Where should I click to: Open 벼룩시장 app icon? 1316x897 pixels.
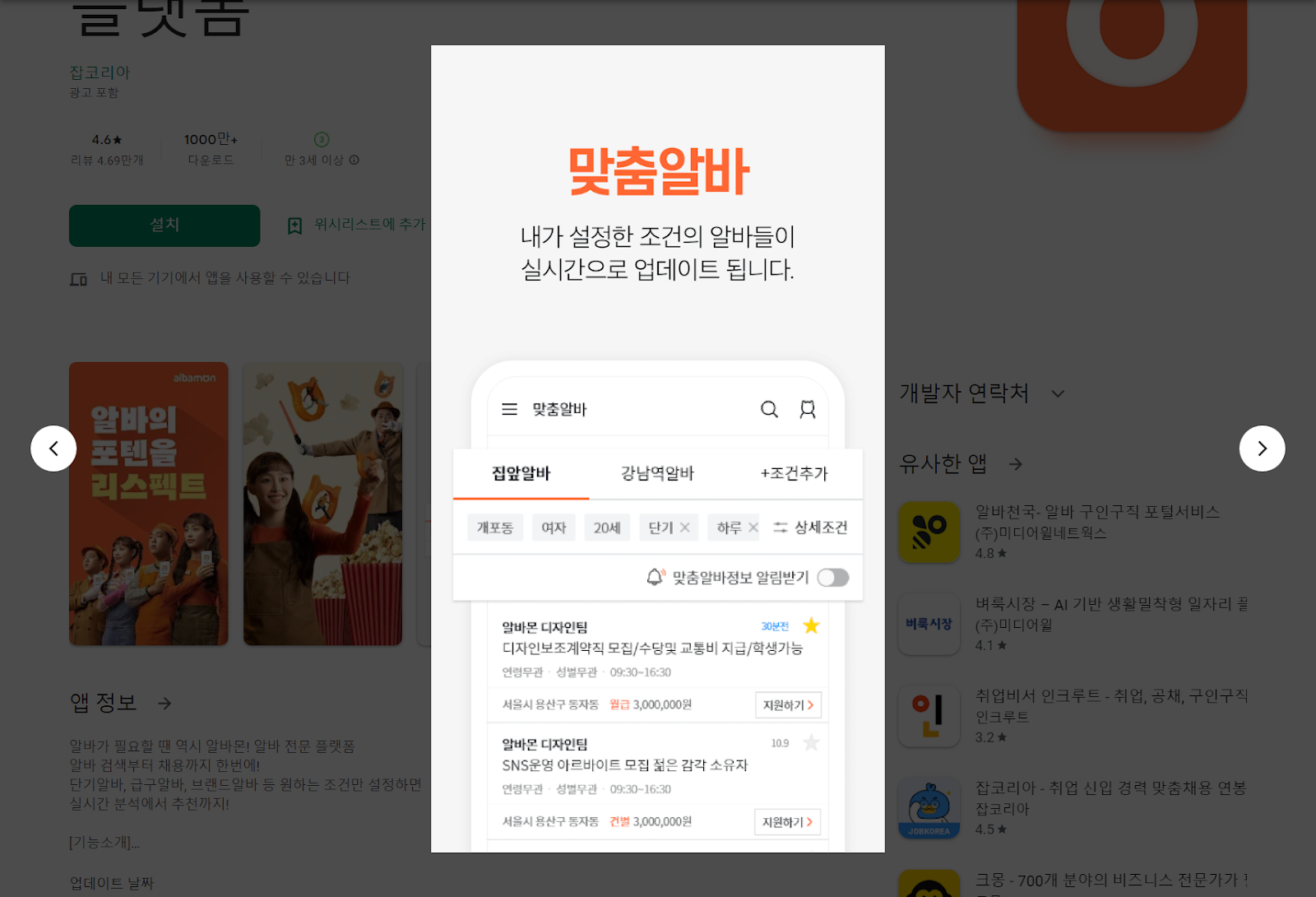929,625
